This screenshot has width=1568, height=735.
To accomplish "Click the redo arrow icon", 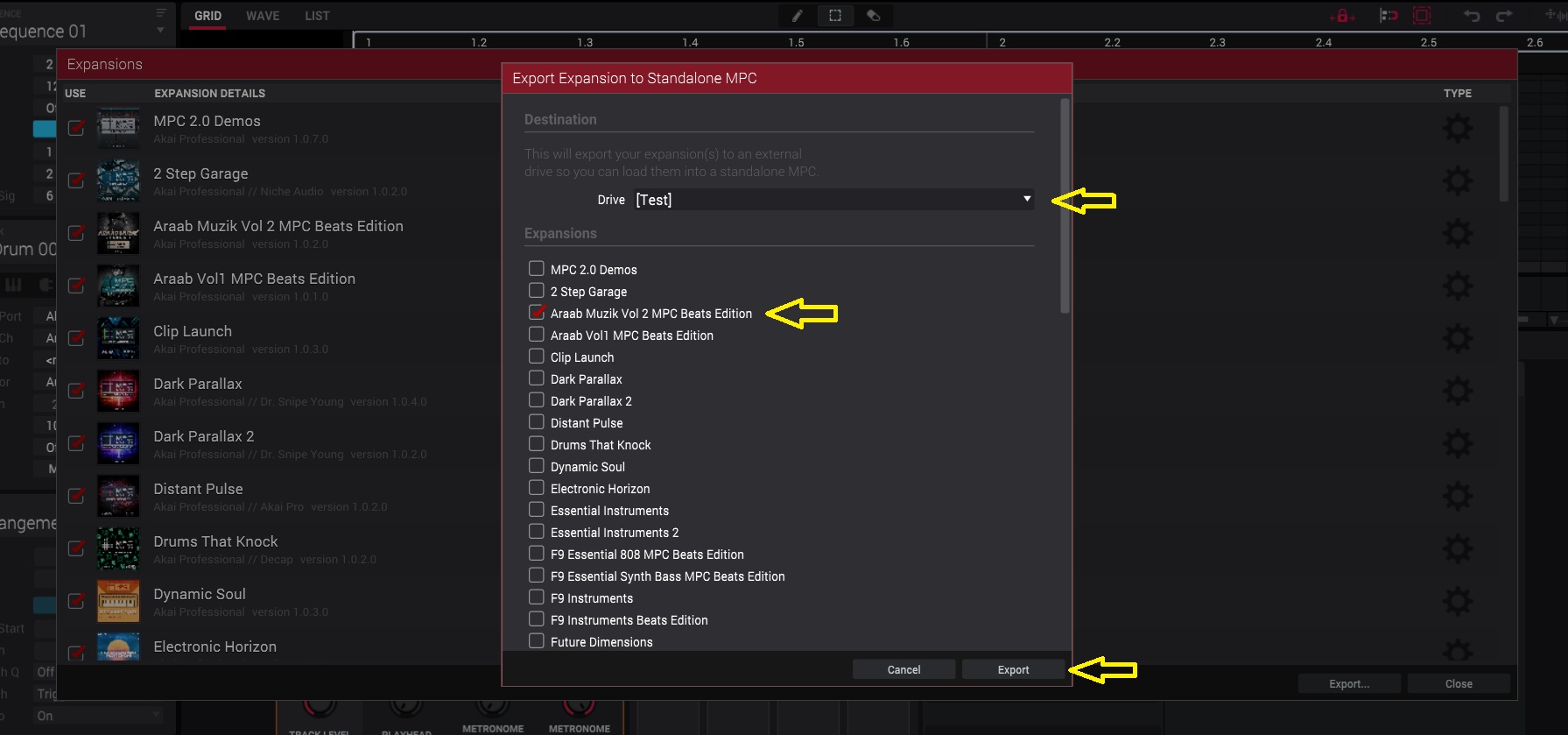I will coord(1504,16).
